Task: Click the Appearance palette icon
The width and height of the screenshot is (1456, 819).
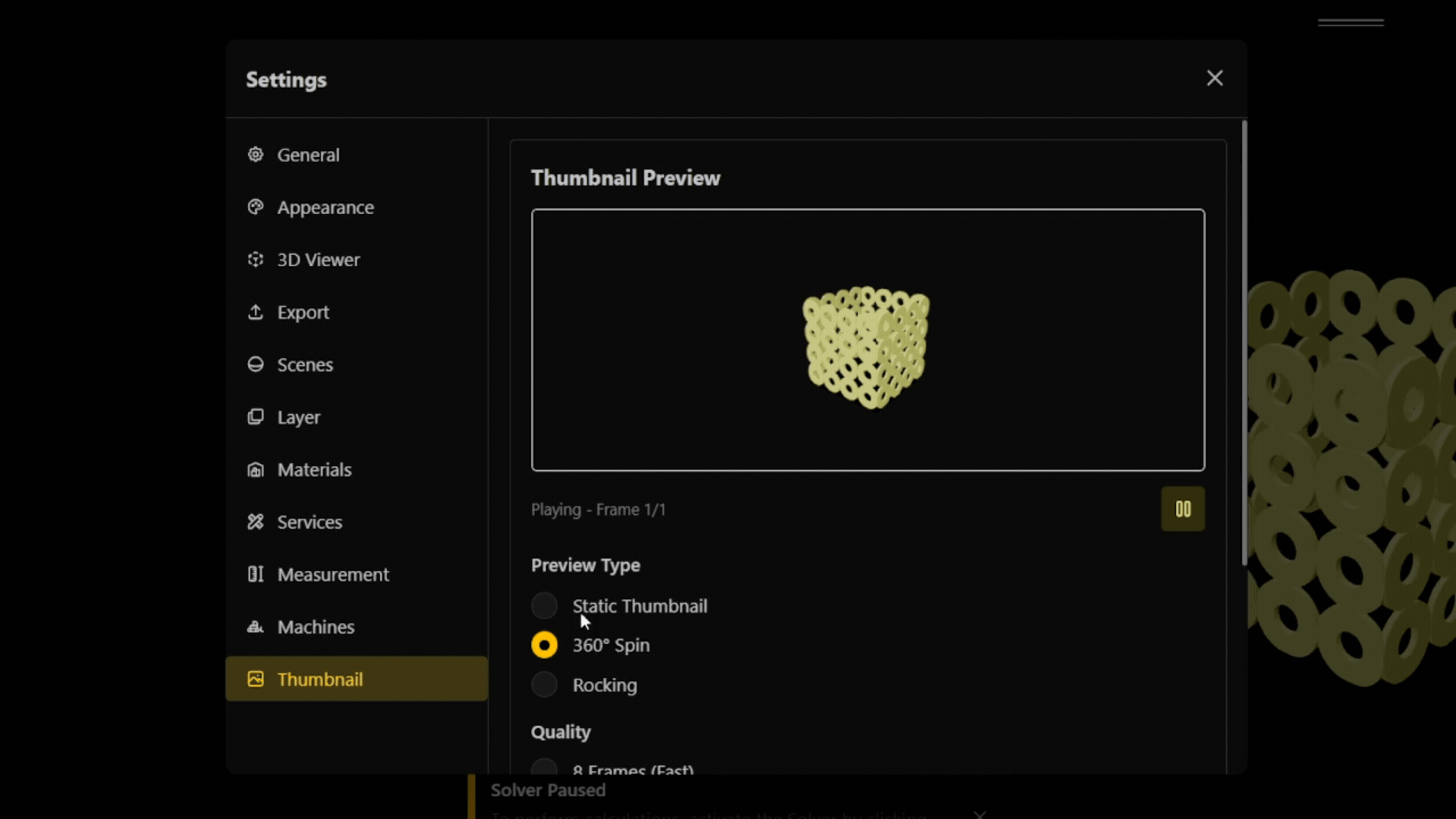Action: pyautogui.click(x=256, y=207)
